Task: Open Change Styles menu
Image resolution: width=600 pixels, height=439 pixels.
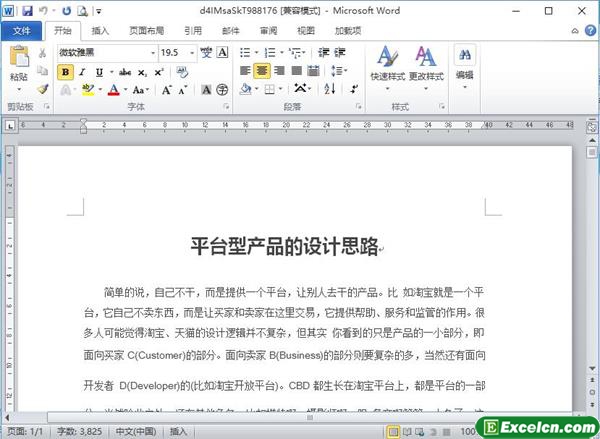Action: click(426, 69)
